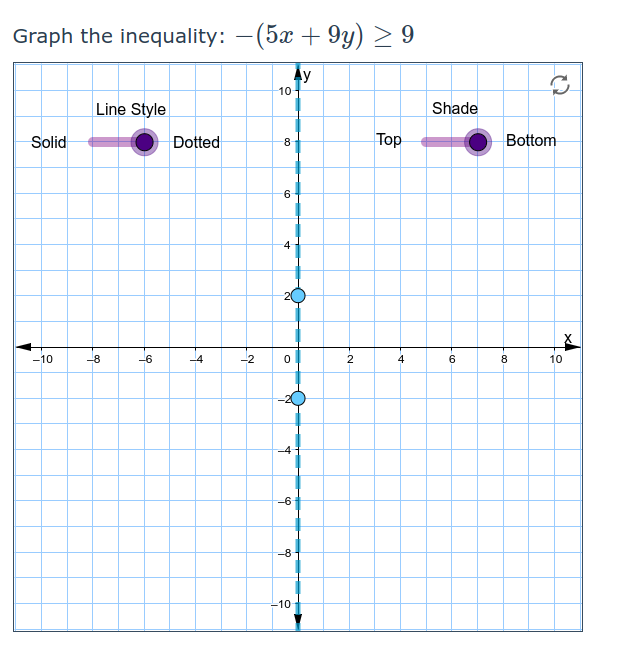Choose the Bottom shade option

[531, 140]
